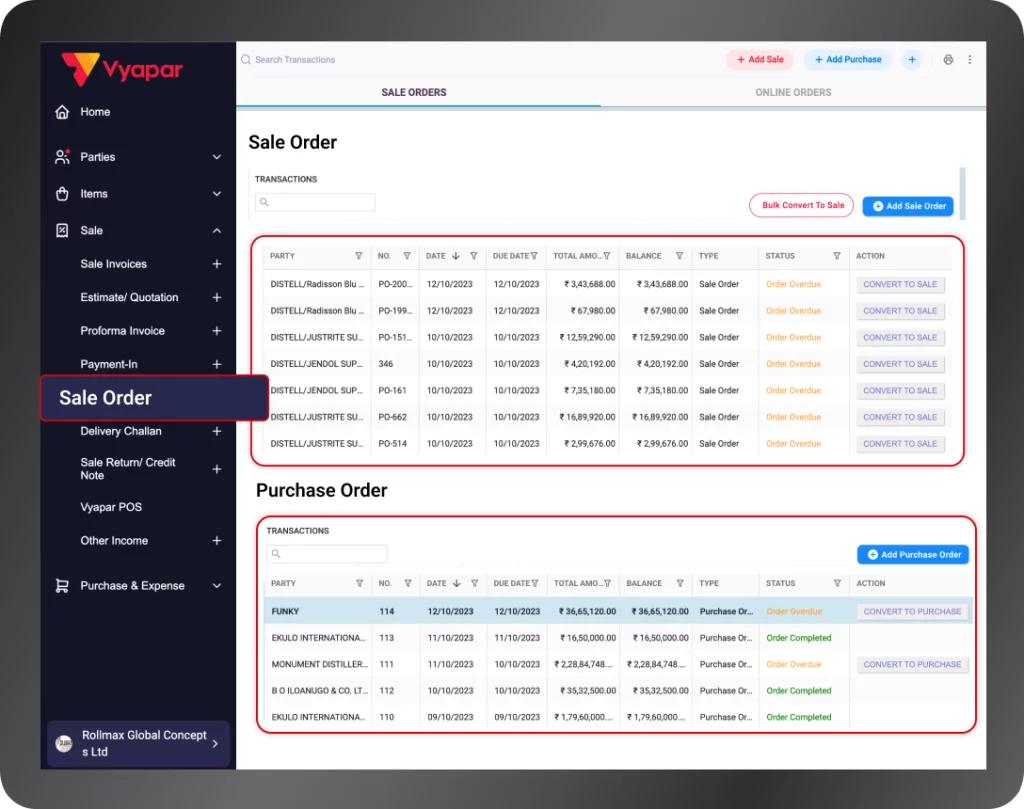Open the filter icon on the PARTY column
The height and width of the screenshot is (809, 1024).
point(356,256)
